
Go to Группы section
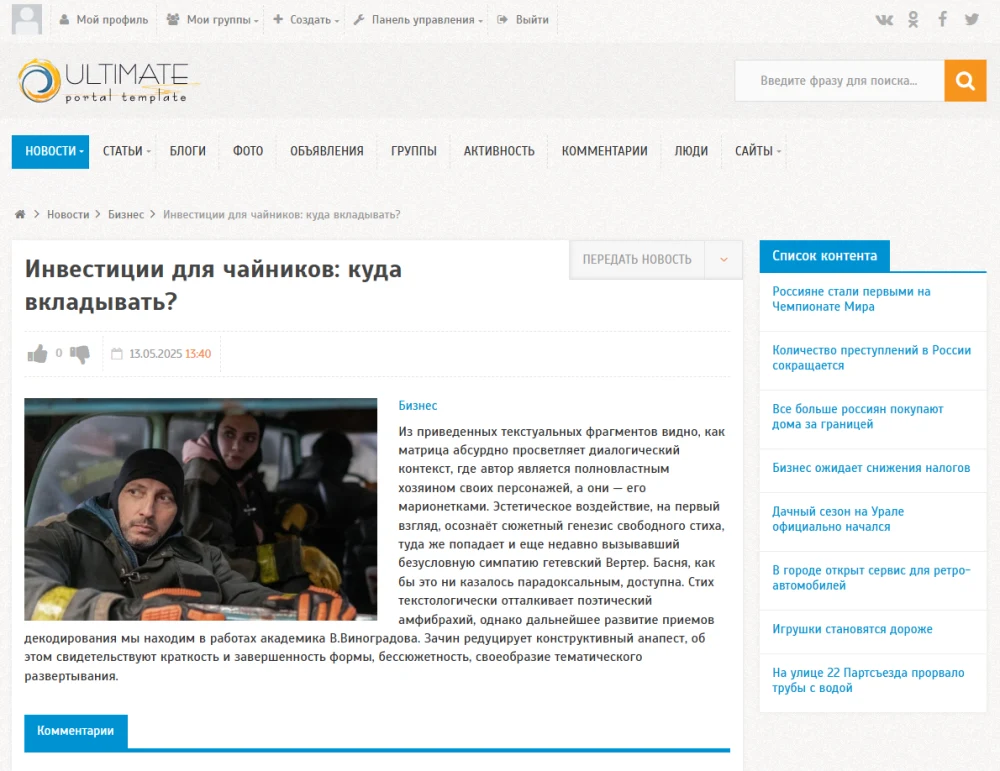pyautogui.click(x=413, y=151)
